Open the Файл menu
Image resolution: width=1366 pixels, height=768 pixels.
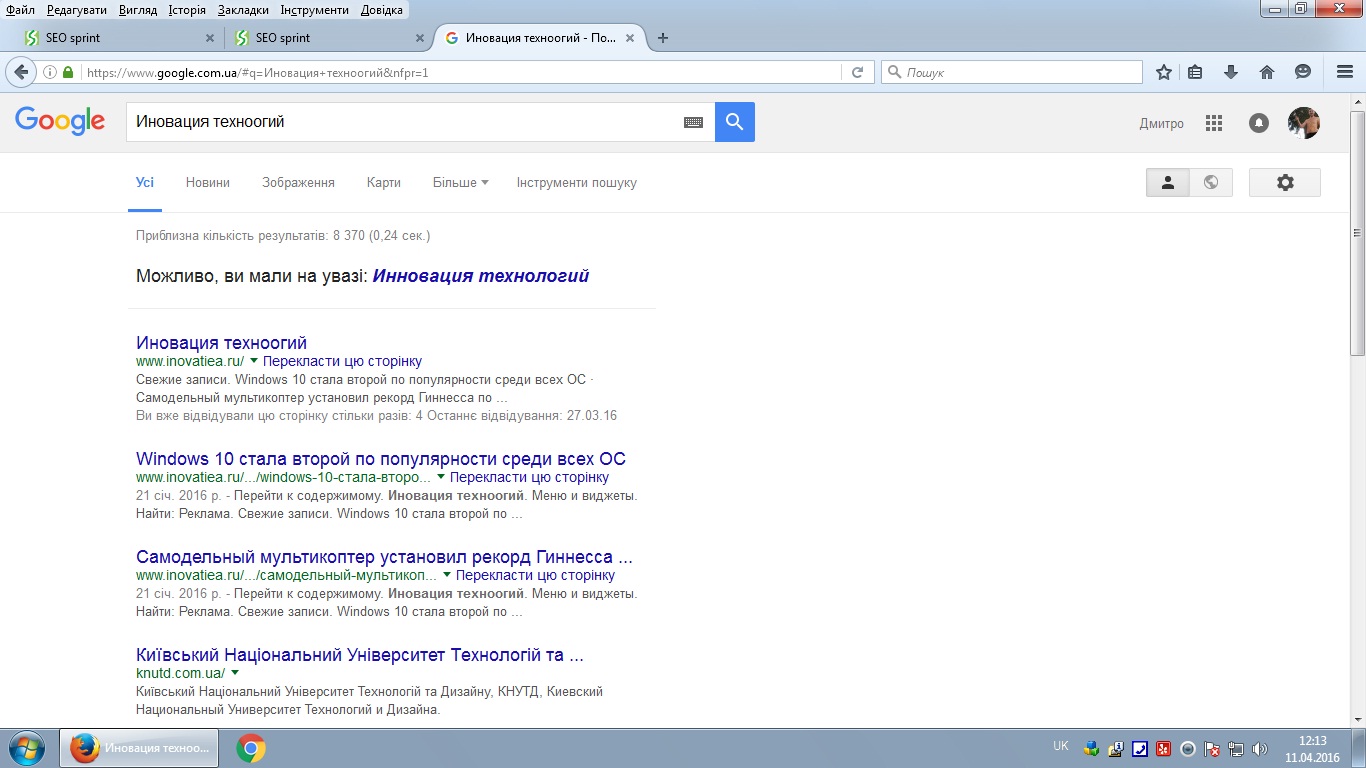click(x=20, y=10)
